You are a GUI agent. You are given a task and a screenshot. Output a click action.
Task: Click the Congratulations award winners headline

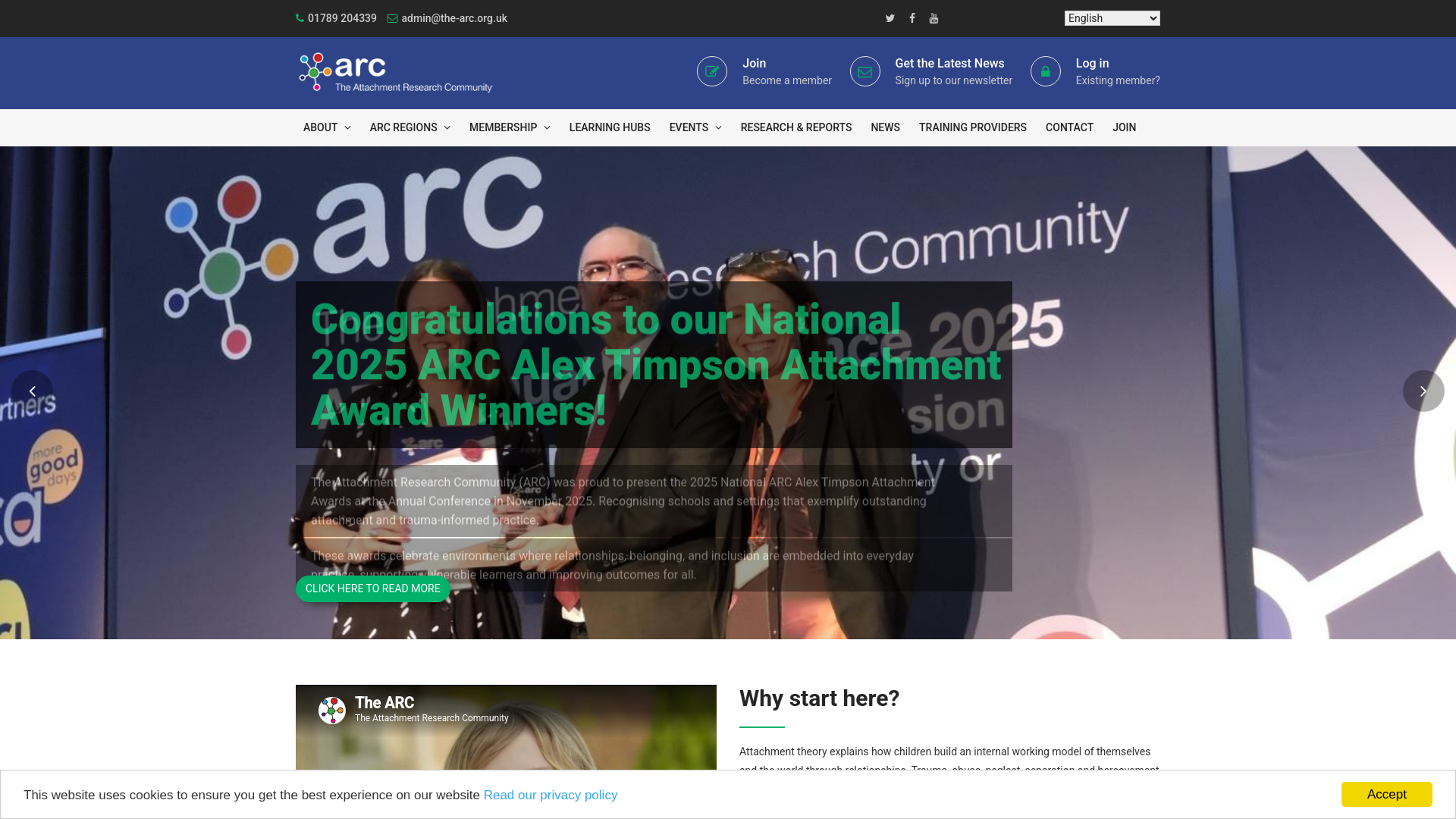(656, 365)
